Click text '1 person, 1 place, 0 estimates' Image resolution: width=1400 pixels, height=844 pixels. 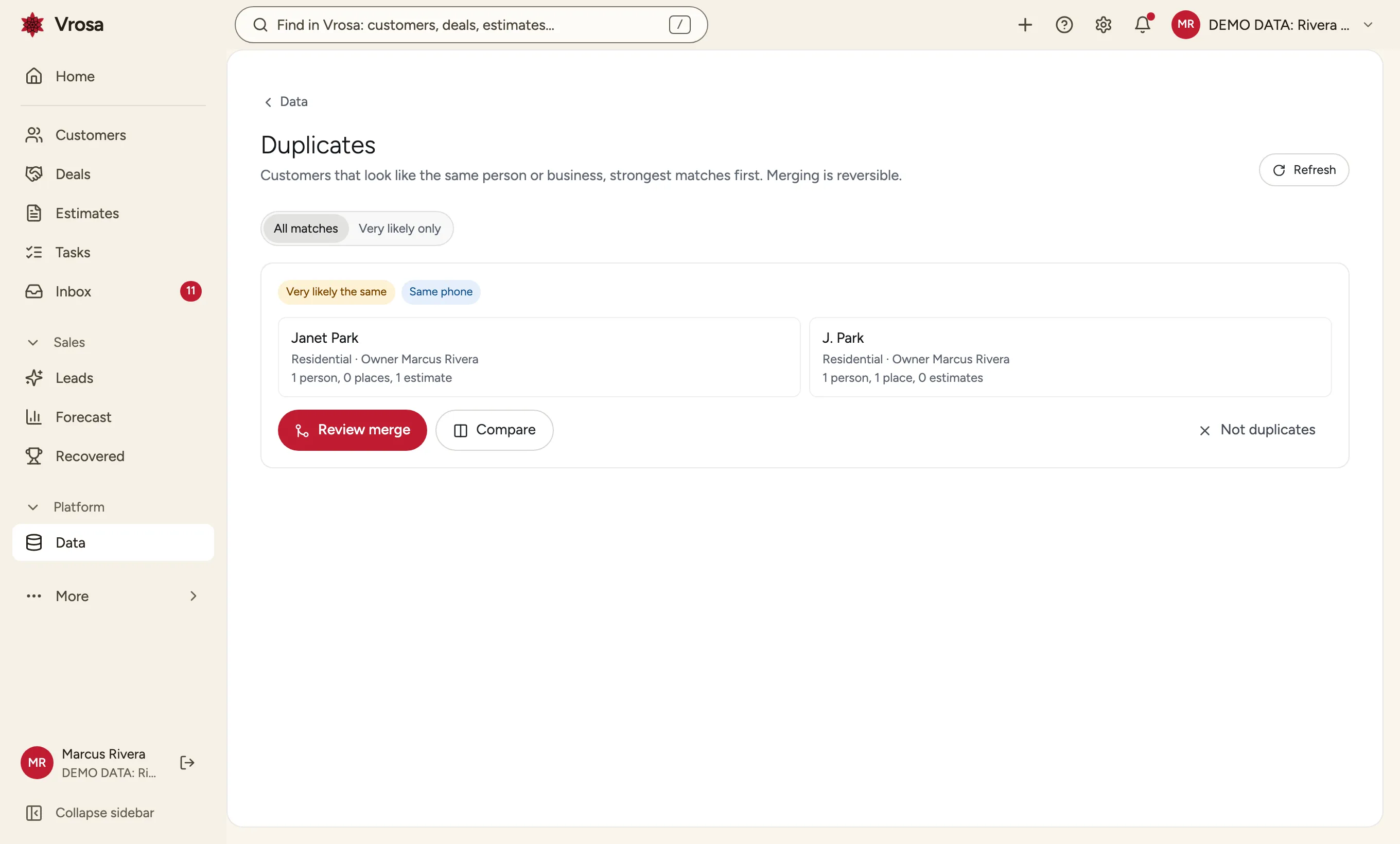pyautogui.click(x=903, y=378)
